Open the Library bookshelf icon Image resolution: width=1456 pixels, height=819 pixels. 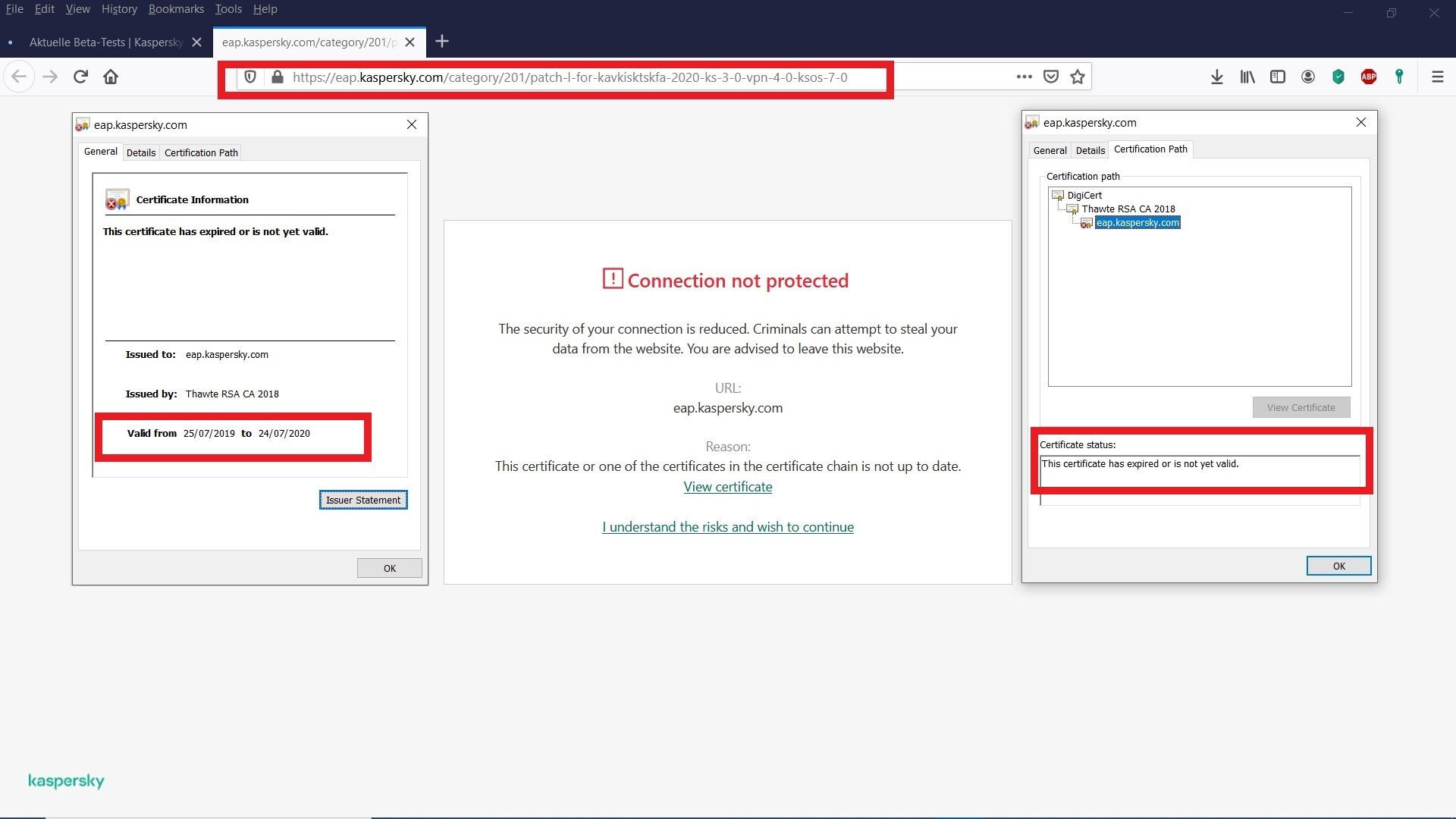pyautogui.click(x=1247, y=77)
